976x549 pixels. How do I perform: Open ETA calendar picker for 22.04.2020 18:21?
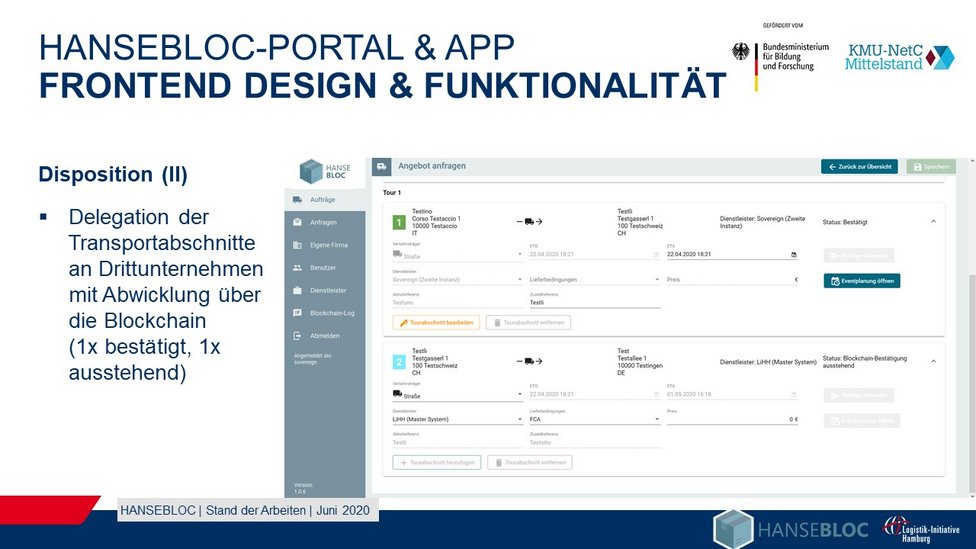point(794,255)
